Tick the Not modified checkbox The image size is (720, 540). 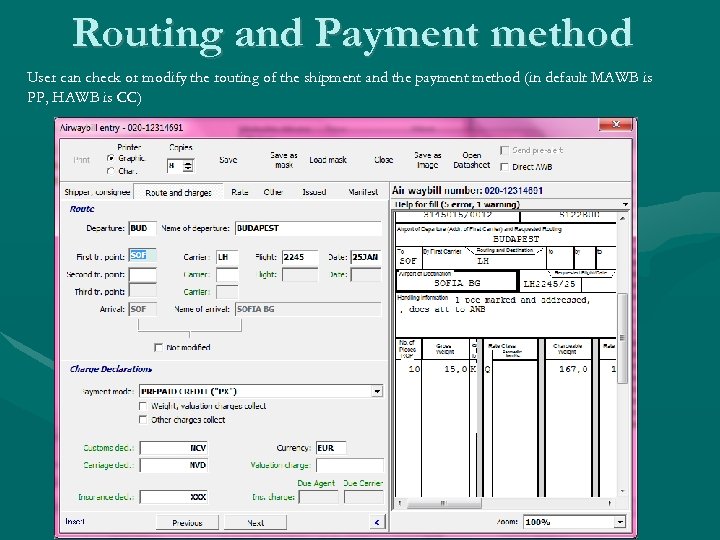click(x=158, y=348)
